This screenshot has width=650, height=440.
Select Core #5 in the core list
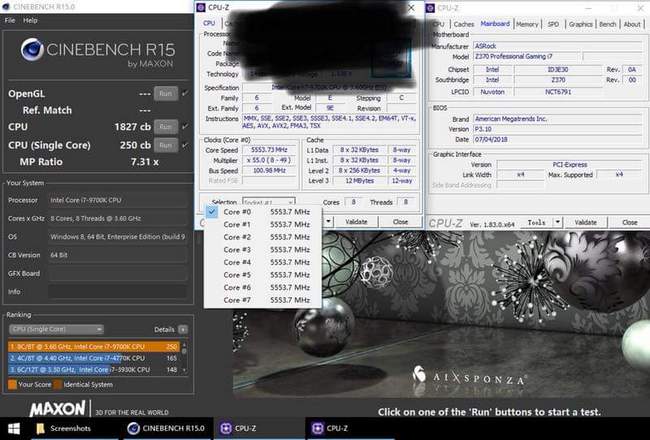(263, 275)
